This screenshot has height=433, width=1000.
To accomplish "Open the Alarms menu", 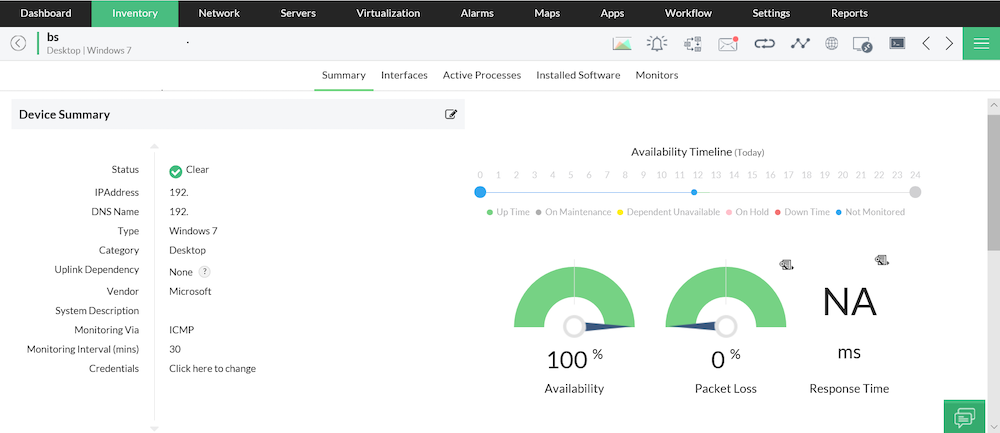I will pos(477,13).
